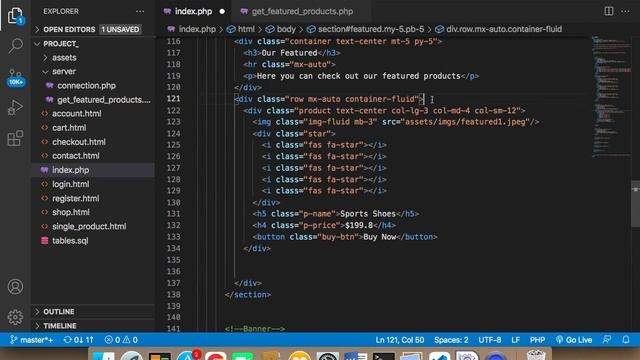Open notifications bell icon
The image size is (640, 360).
(626, 340)
